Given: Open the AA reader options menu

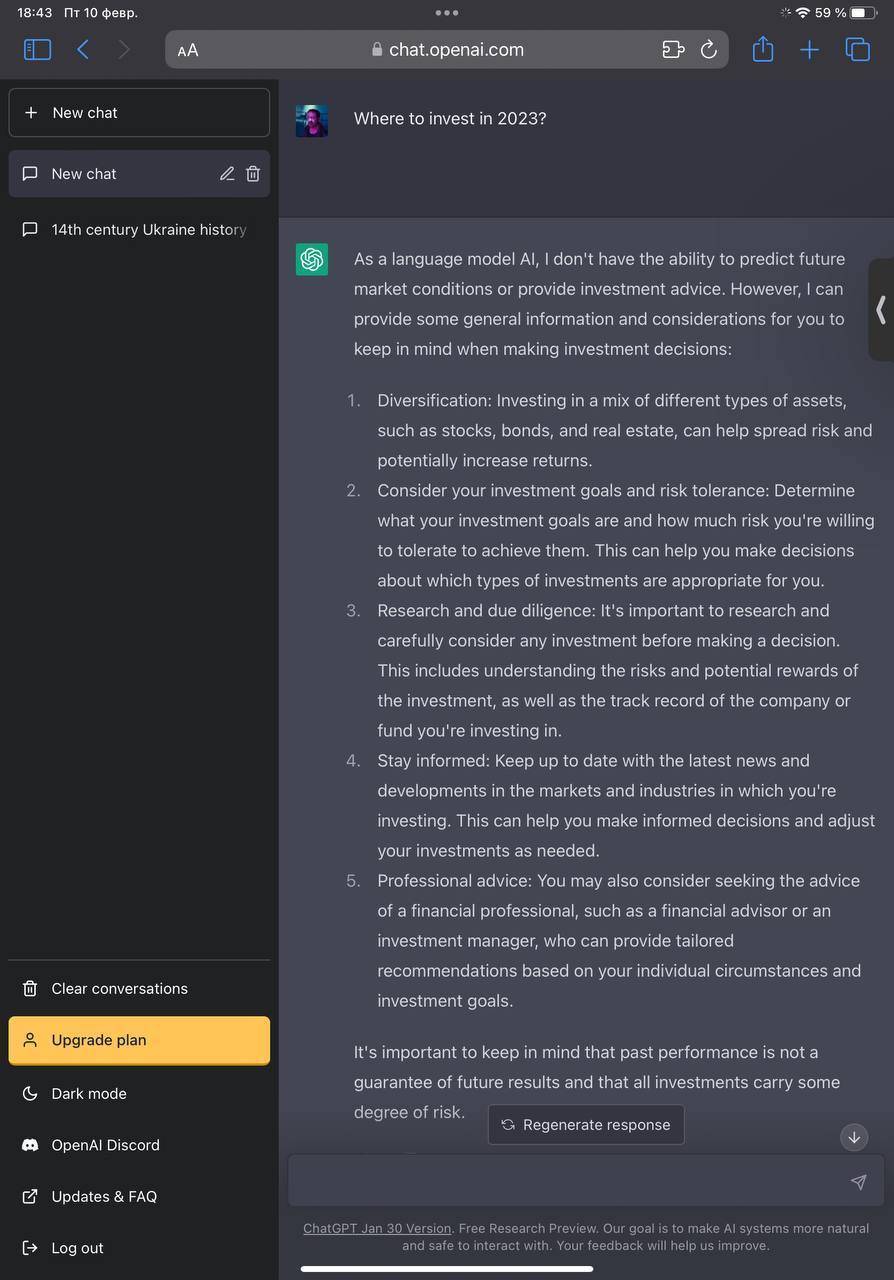Looking at the screenshot, I should pyautogui.click(x=188, y=50).
